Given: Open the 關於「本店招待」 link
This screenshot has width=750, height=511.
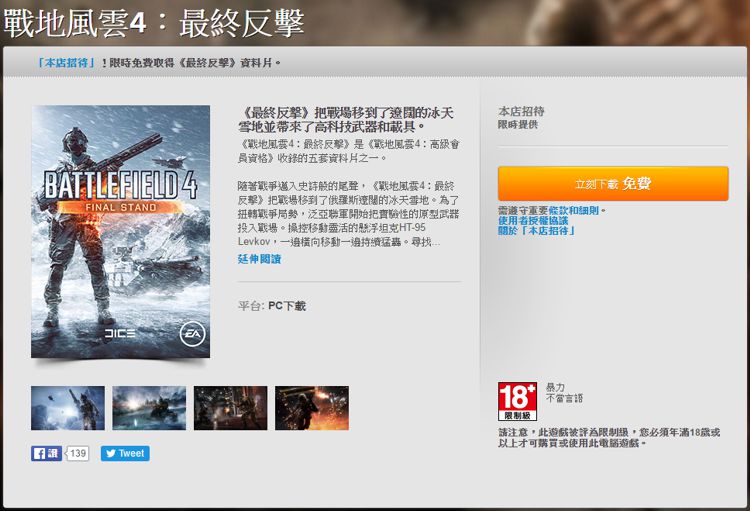Looking at the screenshot, I should point(536,231).
